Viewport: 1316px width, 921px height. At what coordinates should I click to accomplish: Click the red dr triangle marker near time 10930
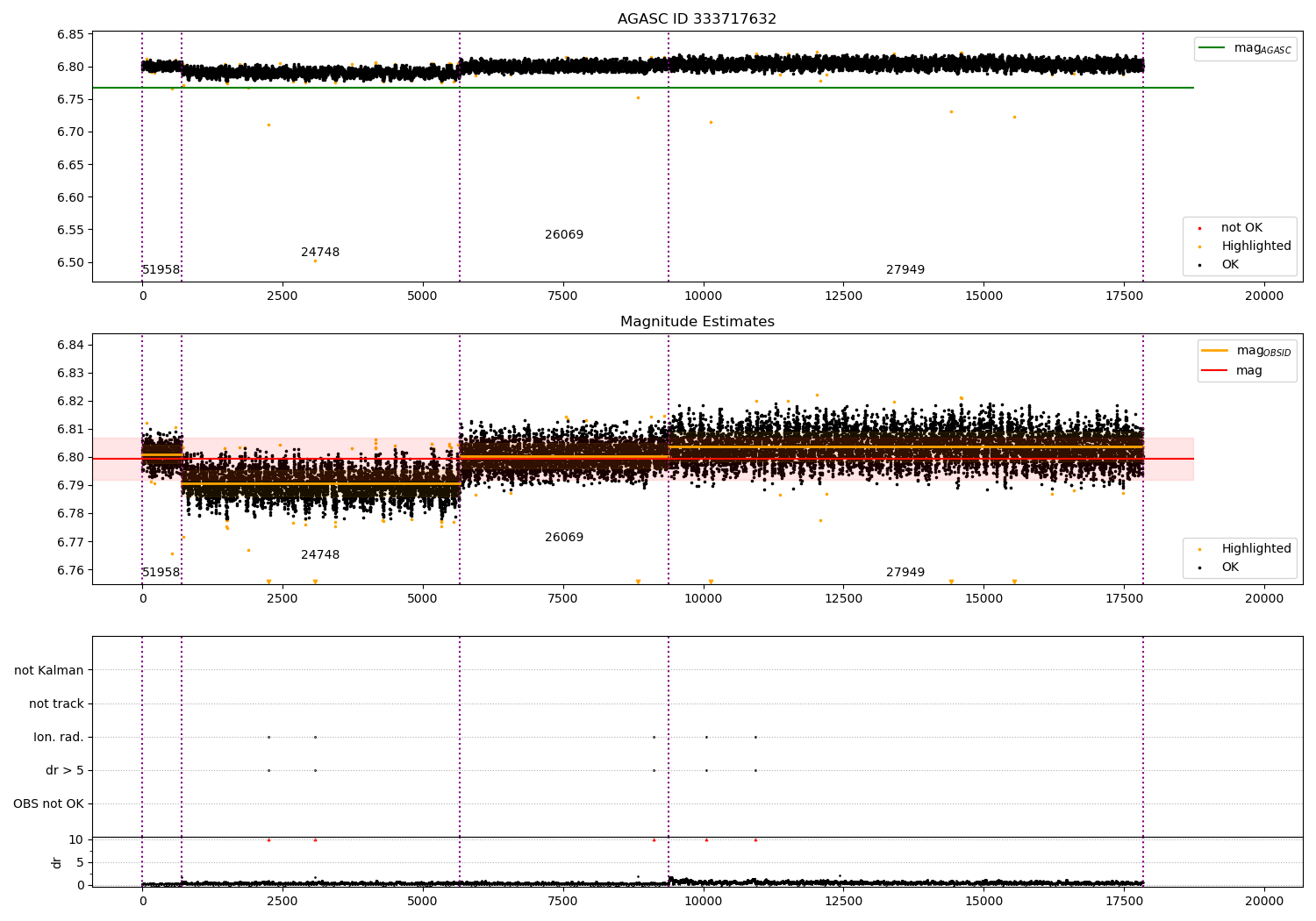pyautogui.click(x=755, y=839)
